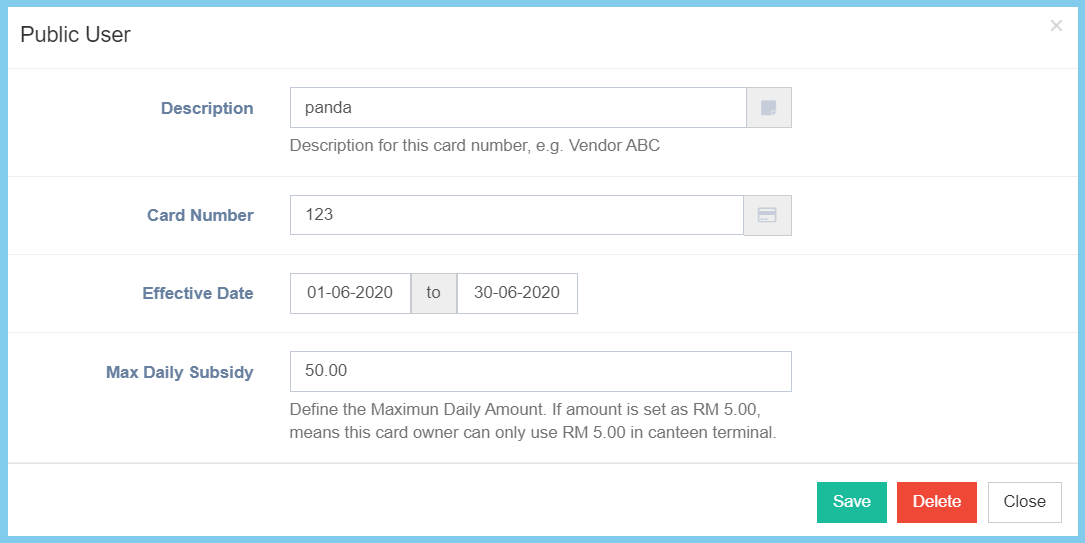Save the public user card details
The image size is (1085, 543).
[851, 502]
